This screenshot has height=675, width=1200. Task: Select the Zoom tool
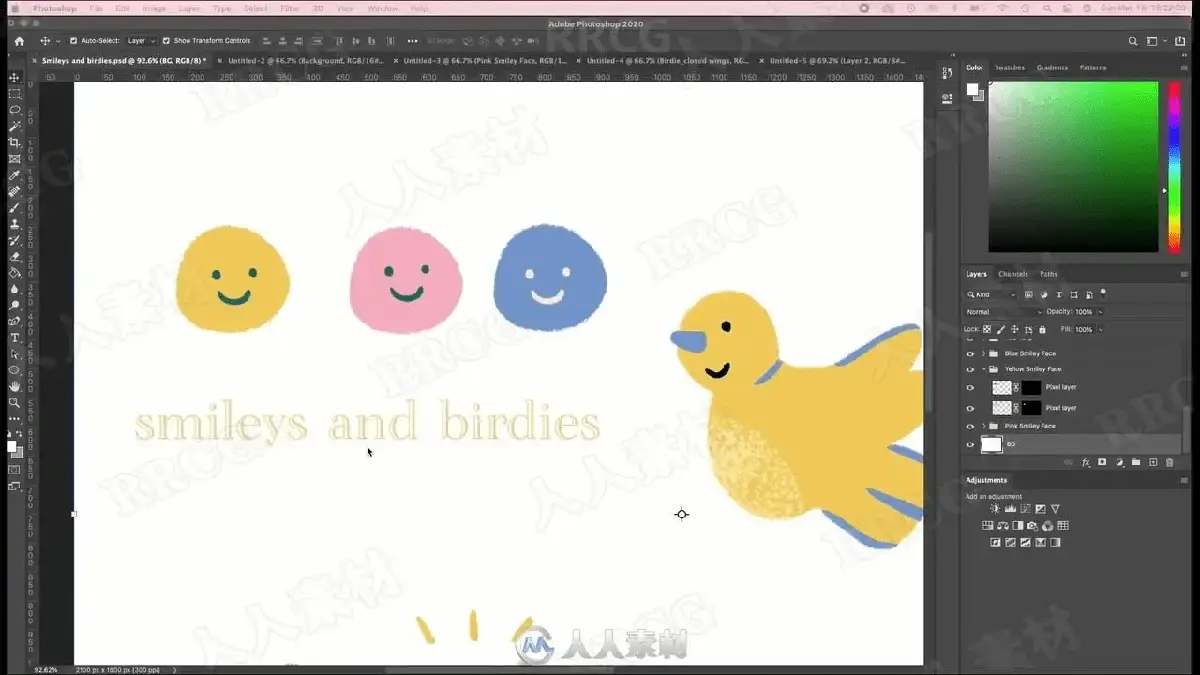tap(14, 402)
